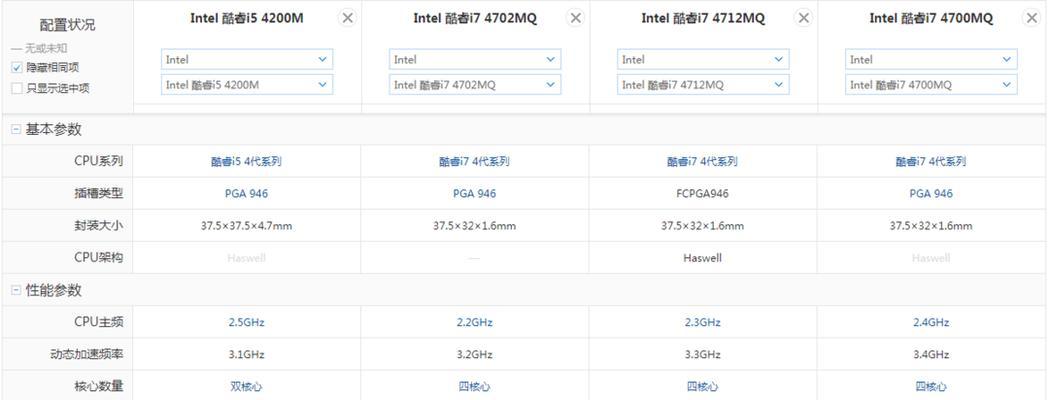Click the Intel 酷睿i5 4200M heading
1049x400 pixels.
click(x=246, y=19)
